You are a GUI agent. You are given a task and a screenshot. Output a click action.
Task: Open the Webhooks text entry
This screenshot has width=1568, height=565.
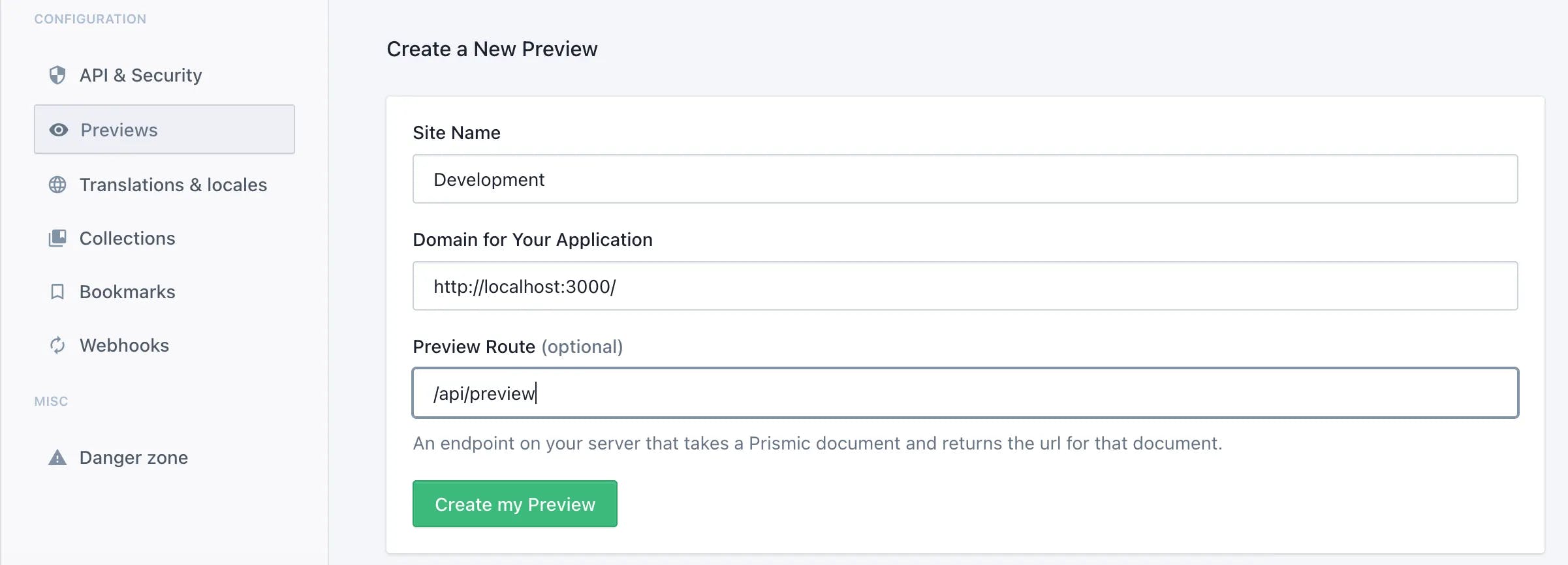point(124,345)
